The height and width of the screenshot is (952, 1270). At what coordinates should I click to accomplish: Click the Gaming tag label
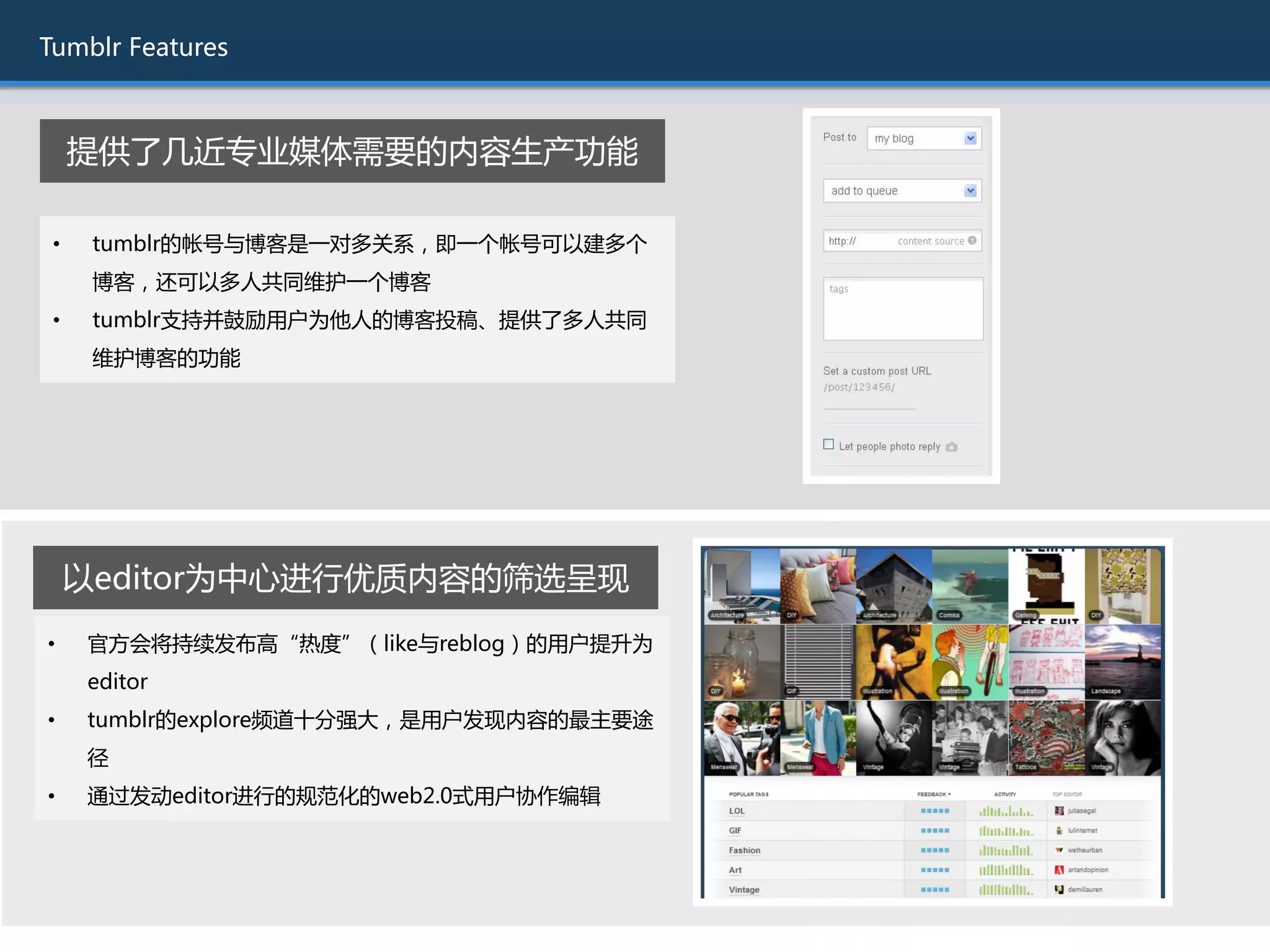tap(1025, 615)
